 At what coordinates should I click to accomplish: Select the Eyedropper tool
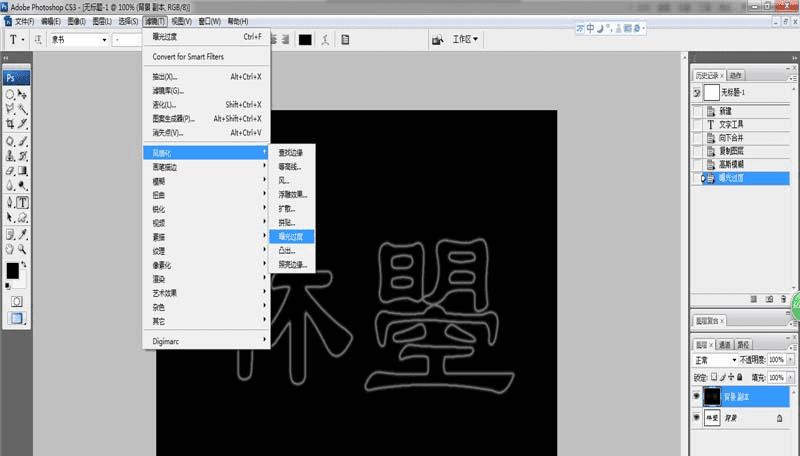click(22, 235)
